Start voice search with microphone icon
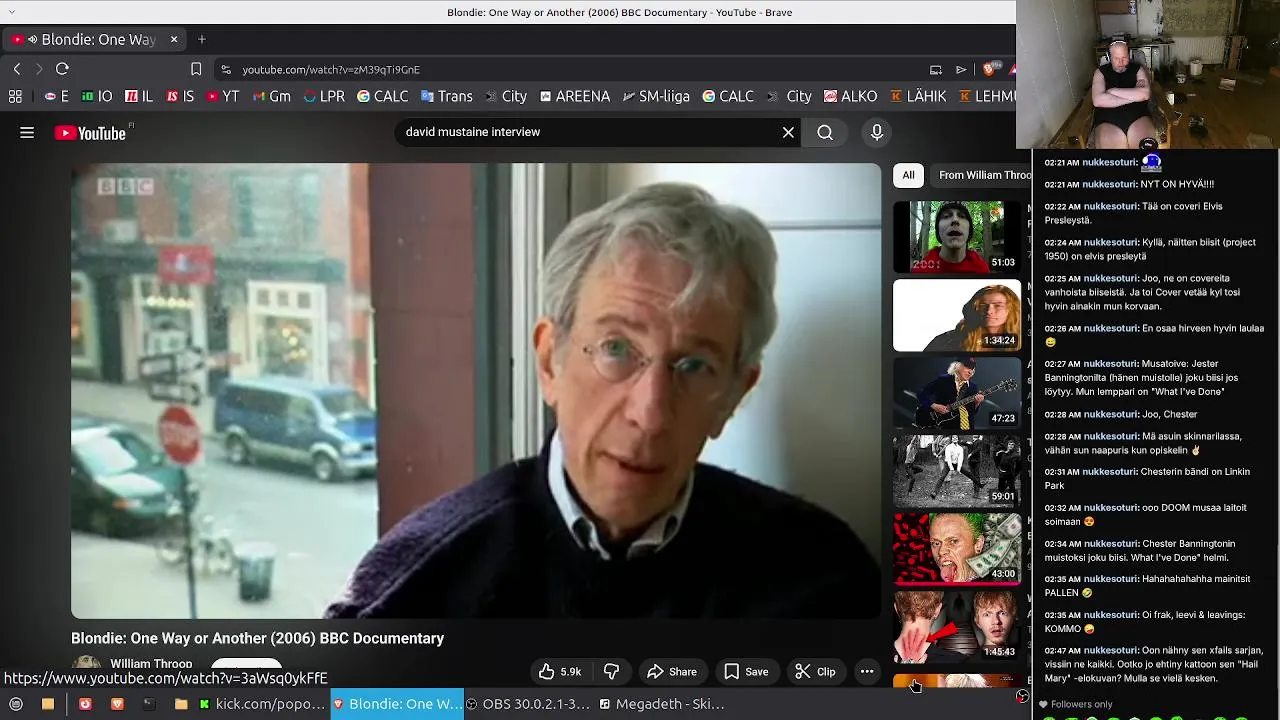This screenshot has height=720, width=1280. [x=877, y=132]
